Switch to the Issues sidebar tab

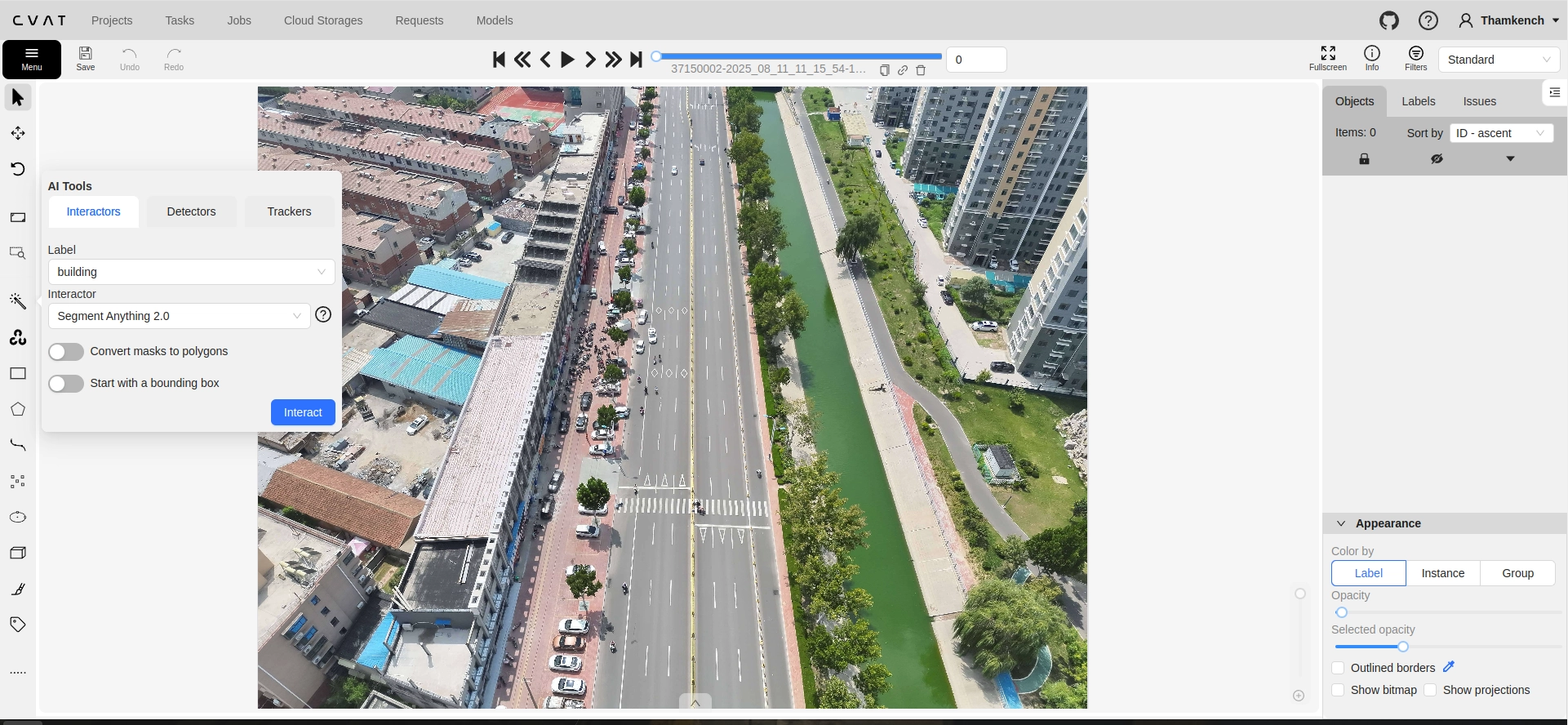click(1480, 101)
